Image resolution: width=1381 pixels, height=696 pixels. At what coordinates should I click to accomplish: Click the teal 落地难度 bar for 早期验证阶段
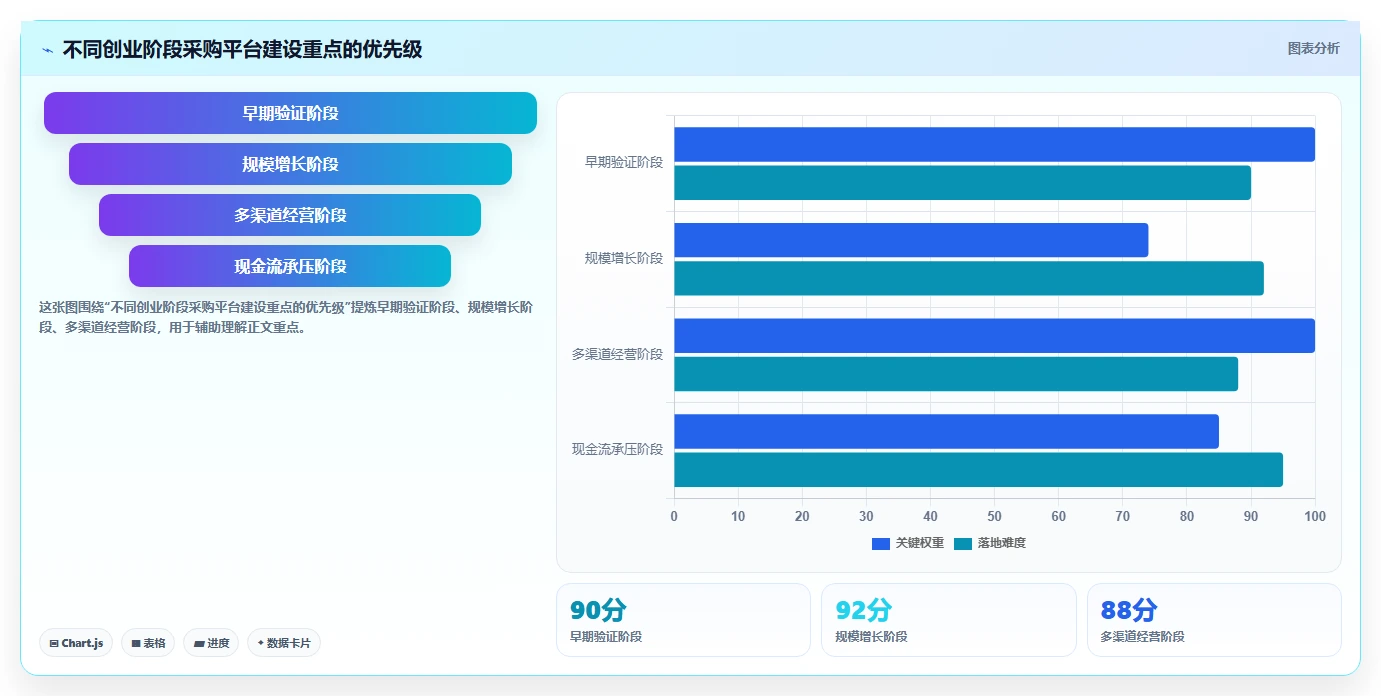962,182
